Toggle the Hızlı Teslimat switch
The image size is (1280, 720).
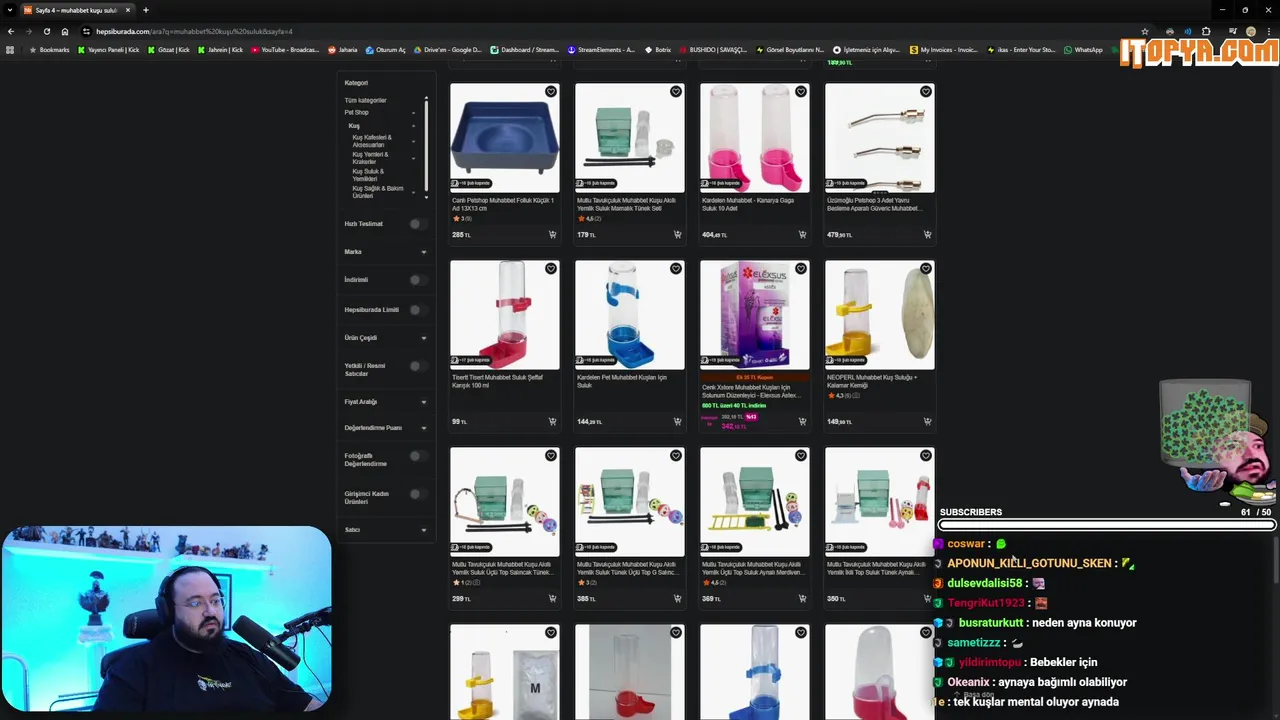pyautogui.click(x=418, y=224)
